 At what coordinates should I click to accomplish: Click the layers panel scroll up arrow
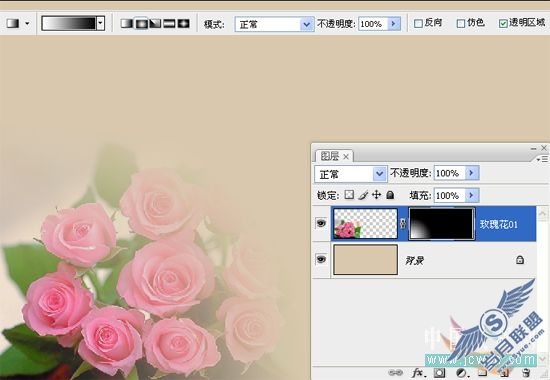542,214
